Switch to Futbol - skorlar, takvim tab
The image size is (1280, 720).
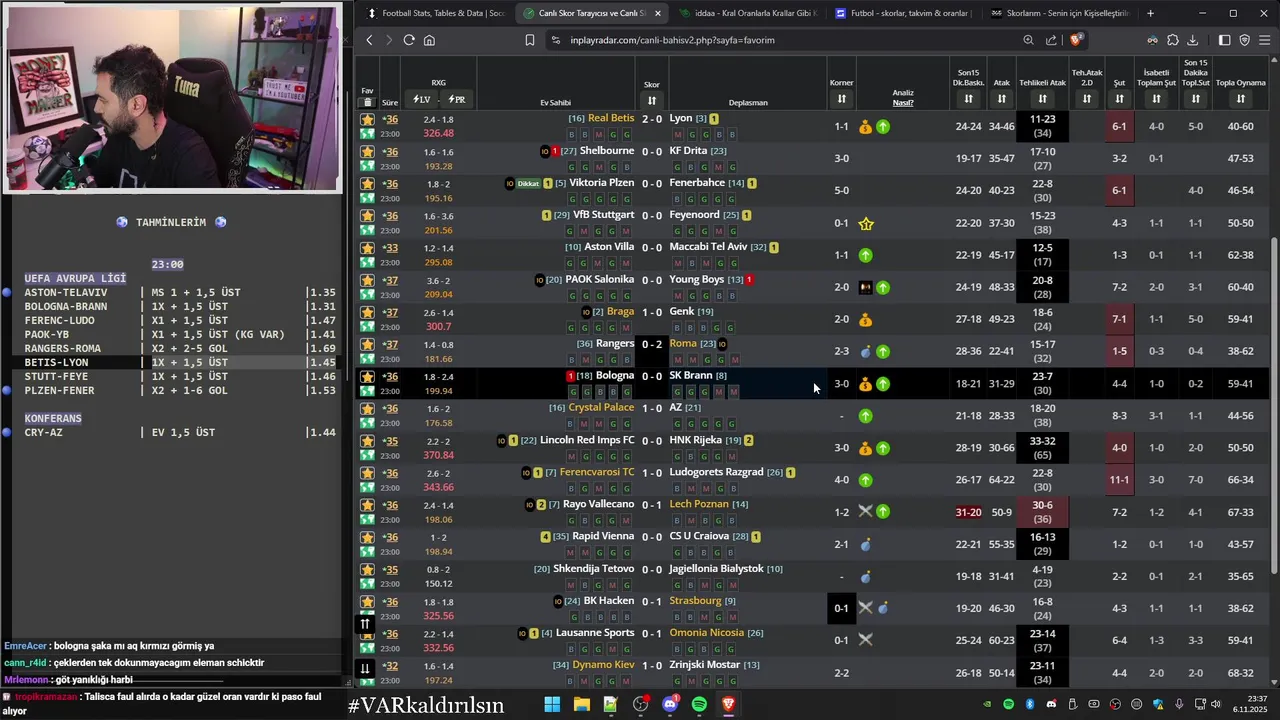pos(903,13)
